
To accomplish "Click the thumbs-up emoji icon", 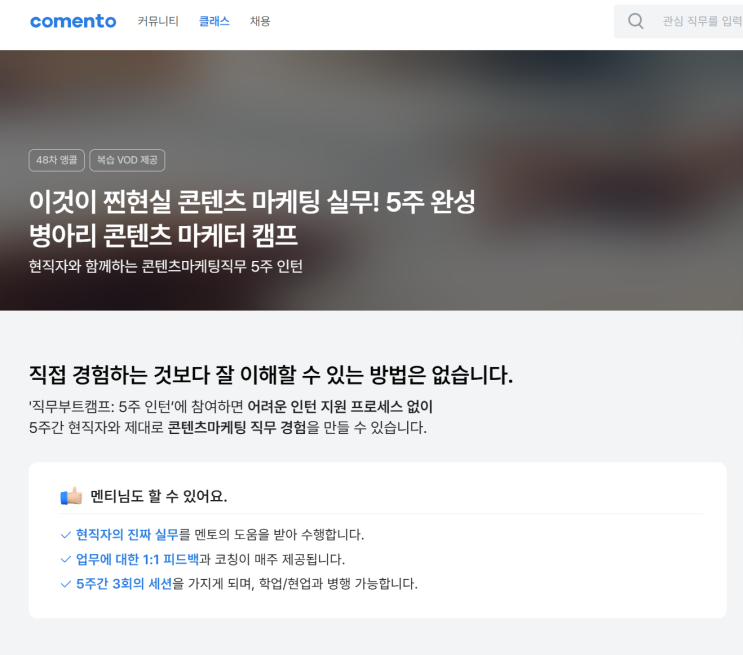I will (x=71, y=496).
